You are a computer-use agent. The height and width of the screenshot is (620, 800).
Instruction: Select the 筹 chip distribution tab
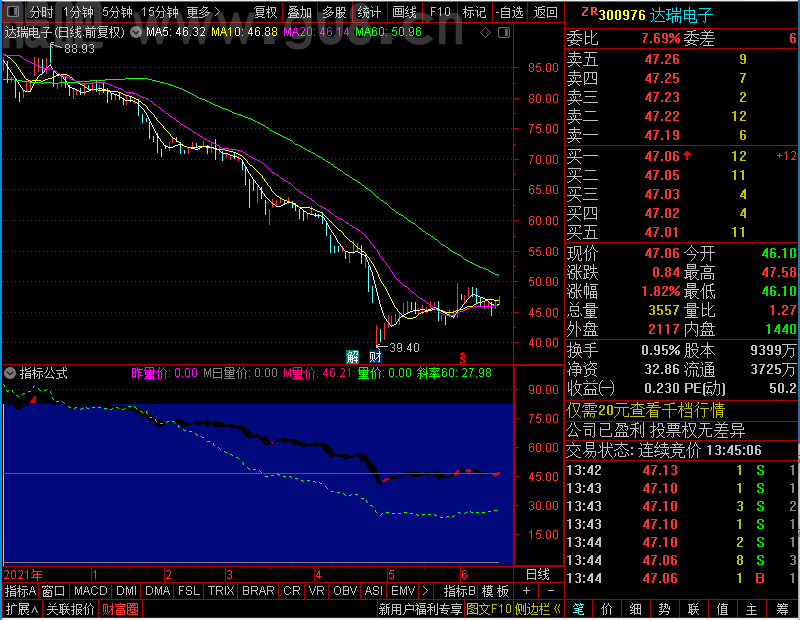pos(783,609)
